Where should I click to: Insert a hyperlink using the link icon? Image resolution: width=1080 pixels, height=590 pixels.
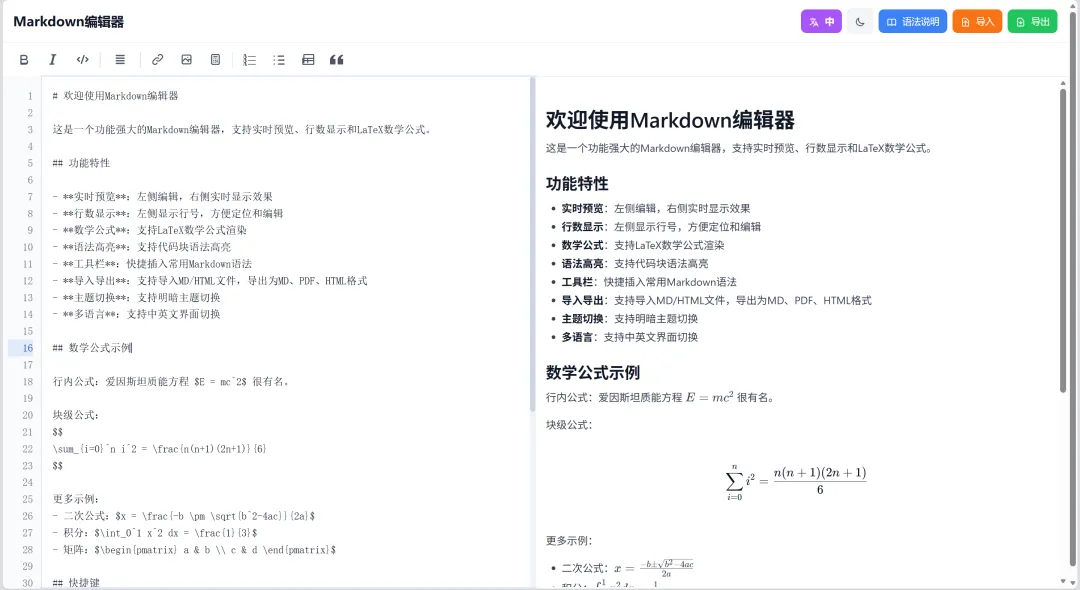[158, 60]
